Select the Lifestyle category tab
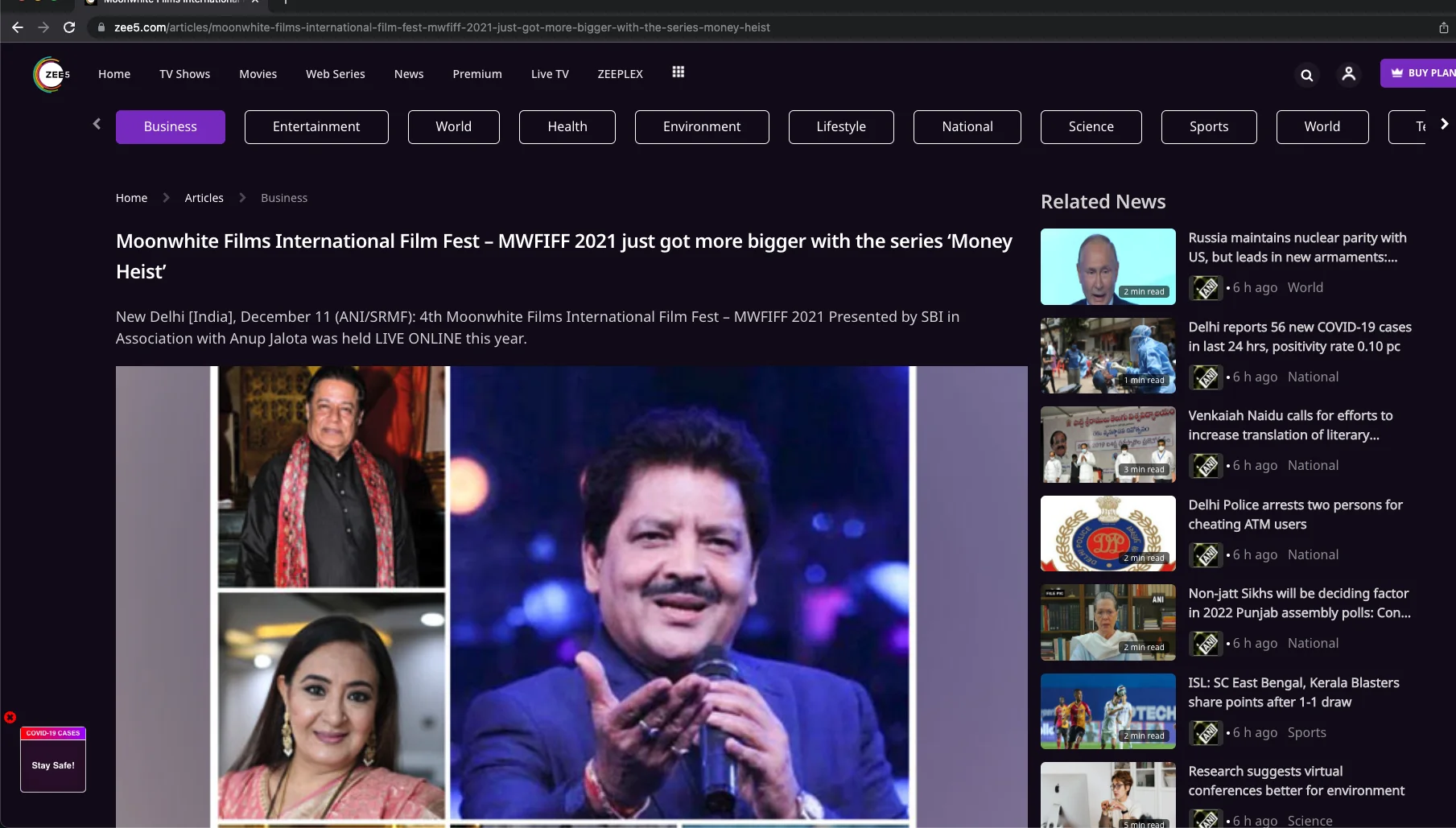1456x828 pixels. point(841,127)
